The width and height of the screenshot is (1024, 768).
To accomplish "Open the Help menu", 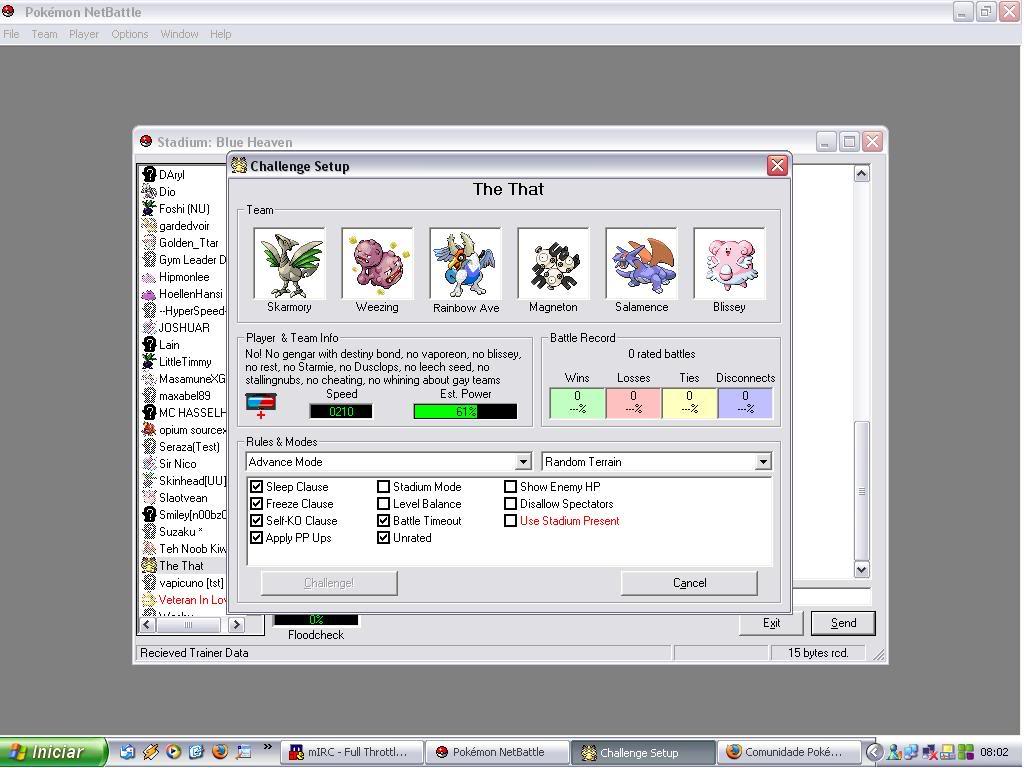I will click(221, 34).
